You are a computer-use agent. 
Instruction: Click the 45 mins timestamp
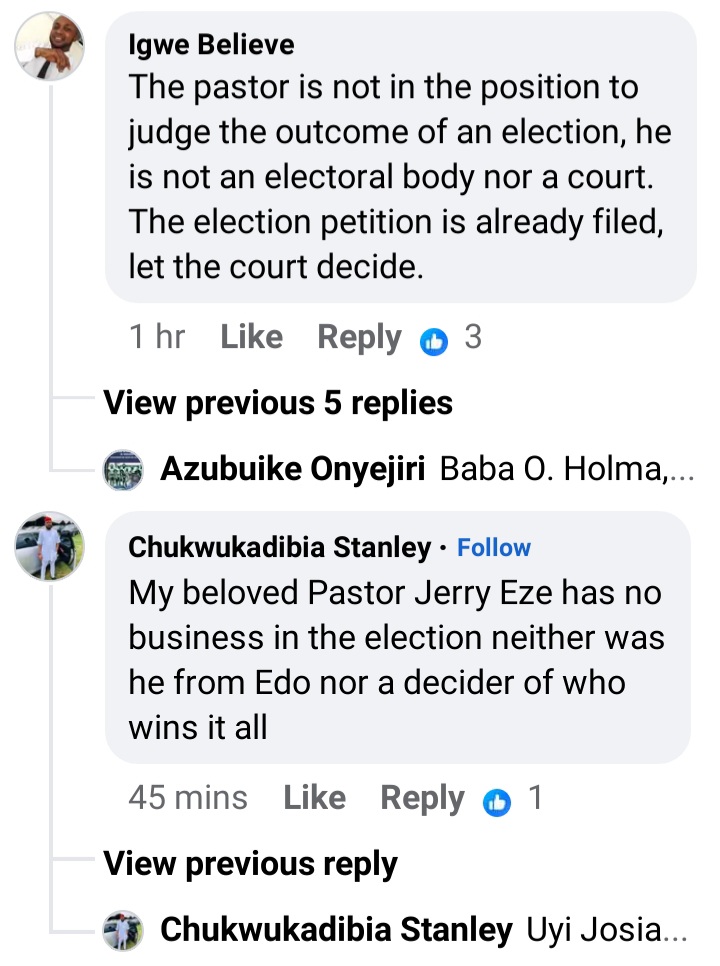pos(188,798)
